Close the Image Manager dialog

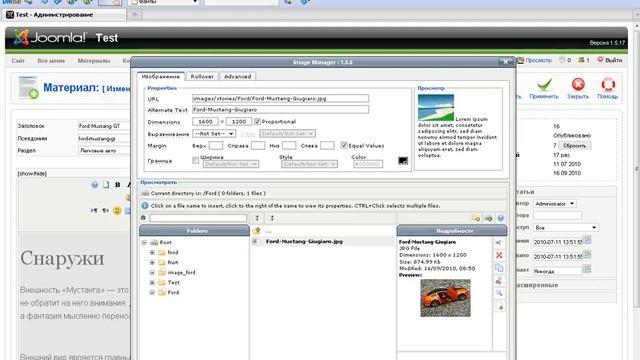pyautogui.click(x=505, y=62)
